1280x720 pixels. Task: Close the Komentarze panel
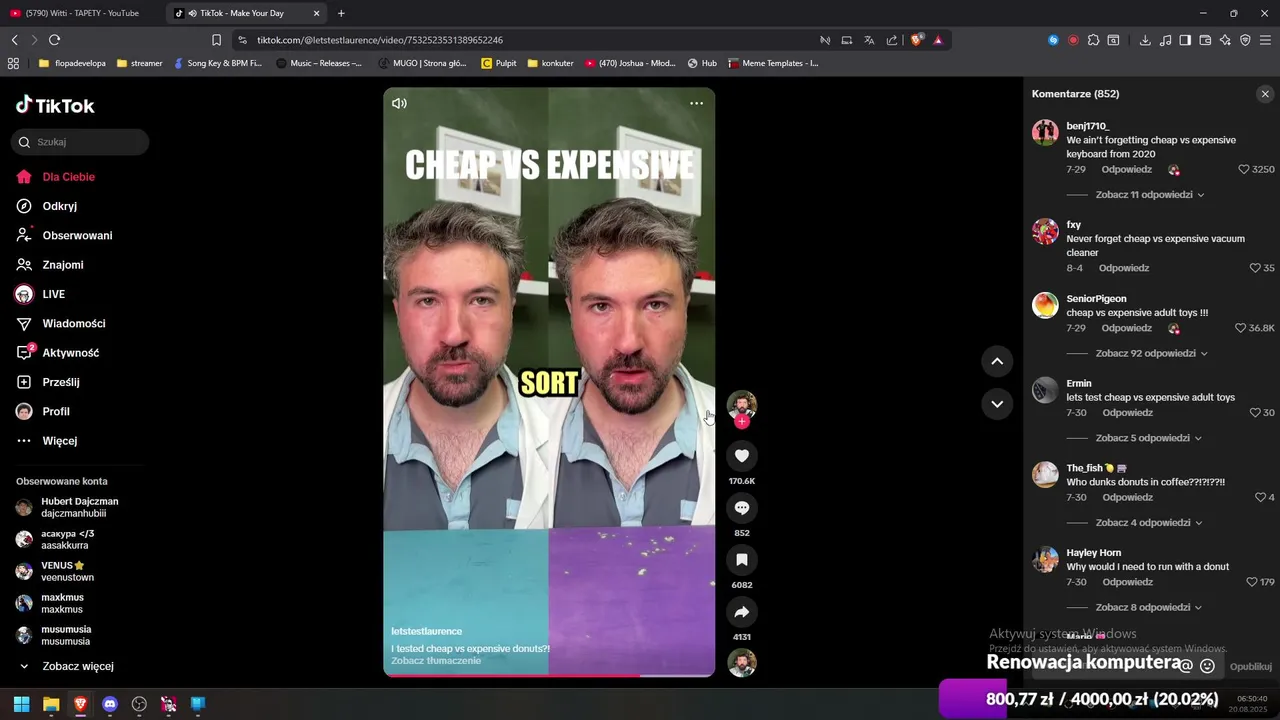(1265, 94)
